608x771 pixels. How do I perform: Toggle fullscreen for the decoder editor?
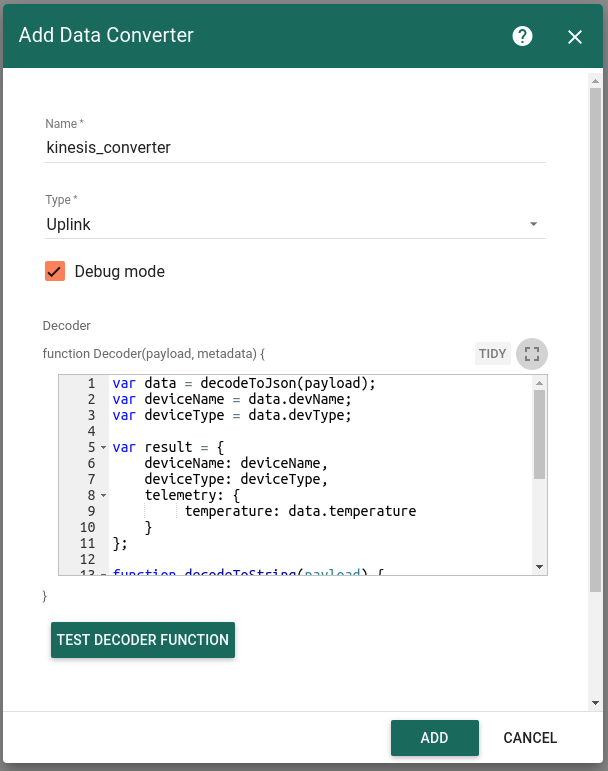tap(532, 354)
